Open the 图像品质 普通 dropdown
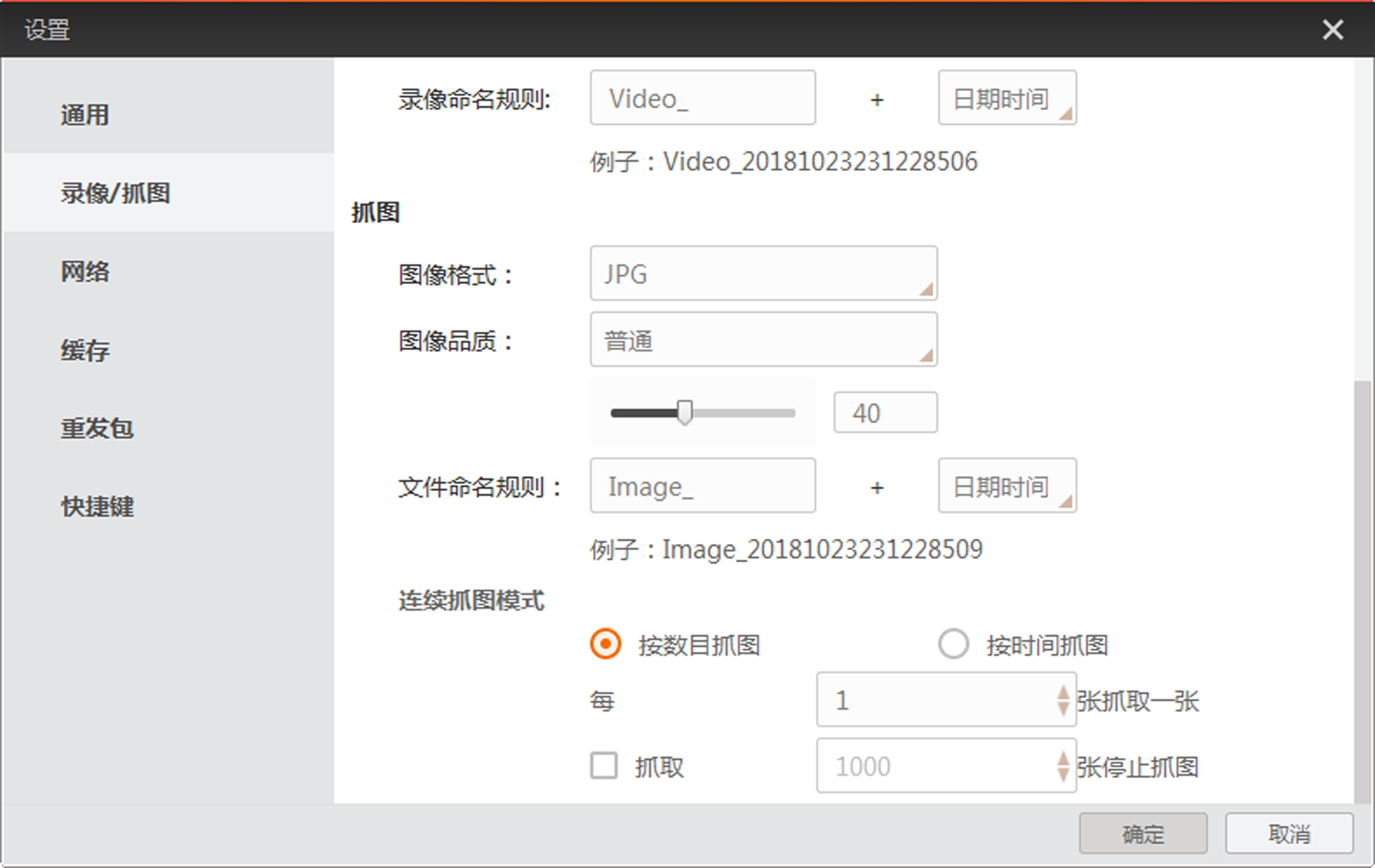Viewport: 1375px width, 868px height. 763,340
